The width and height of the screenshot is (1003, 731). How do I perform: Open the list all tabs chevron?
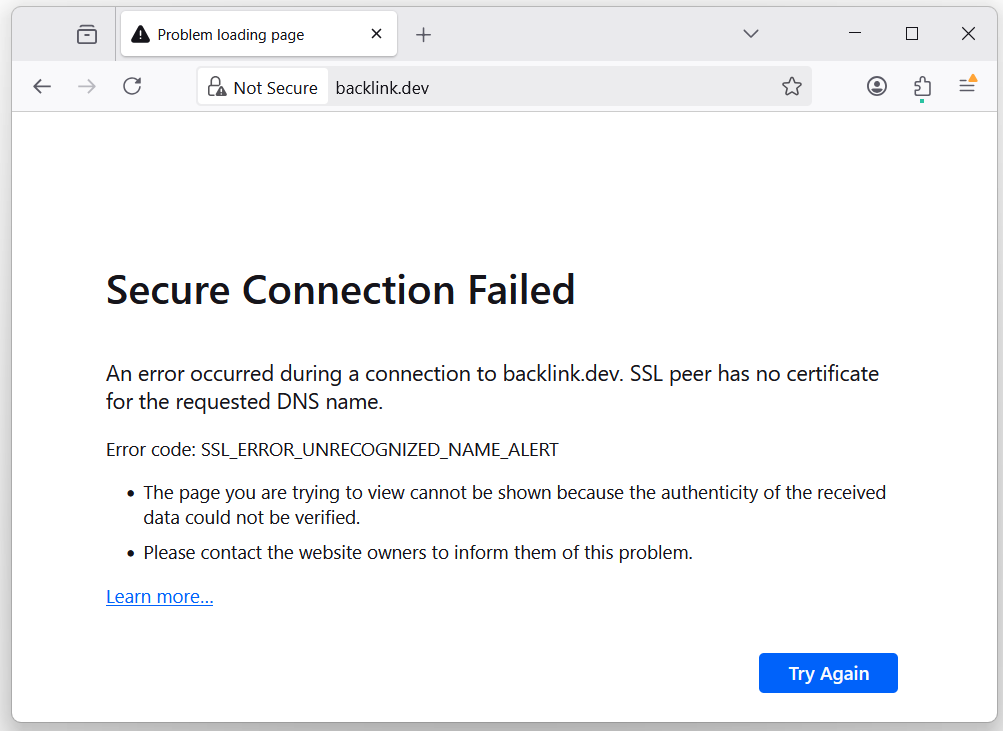click(750, 33)
